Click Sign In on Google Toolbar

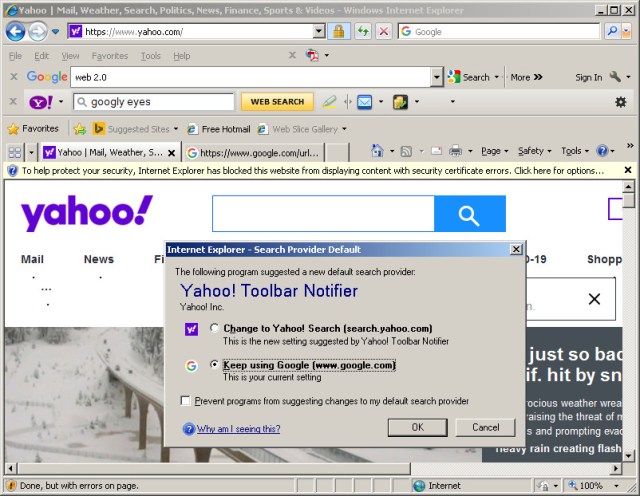point(589,77)
